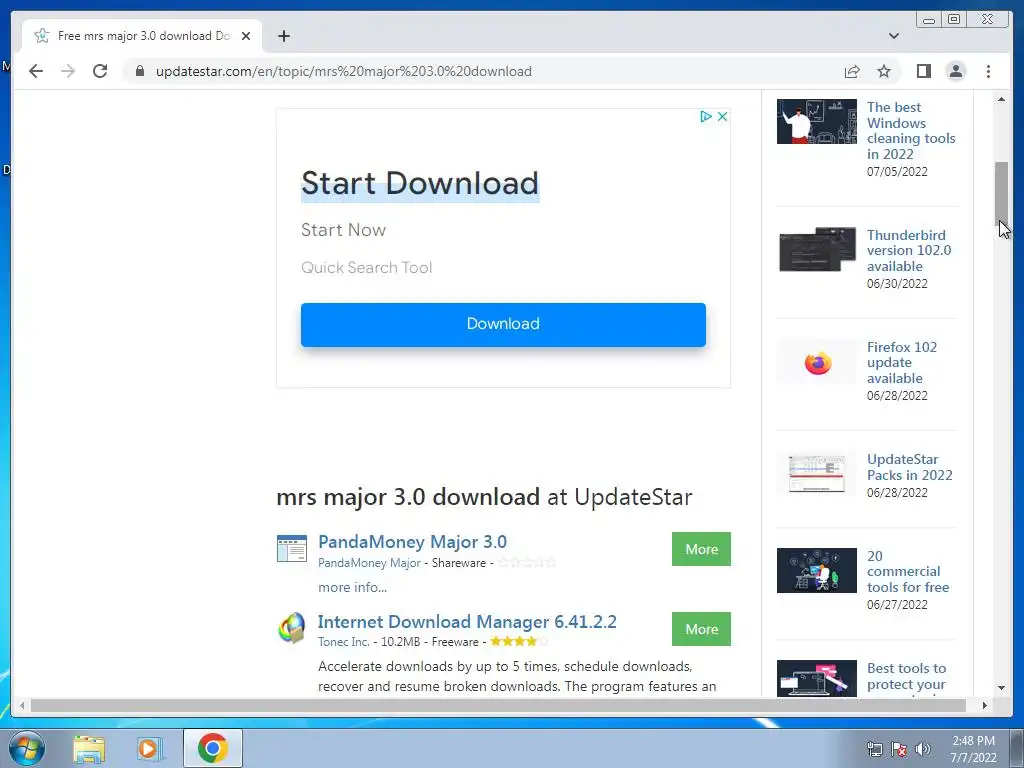The width and height of the screenshot is (1024, 768).
Task: Click the network tray icon
Action: pos(874,749)
